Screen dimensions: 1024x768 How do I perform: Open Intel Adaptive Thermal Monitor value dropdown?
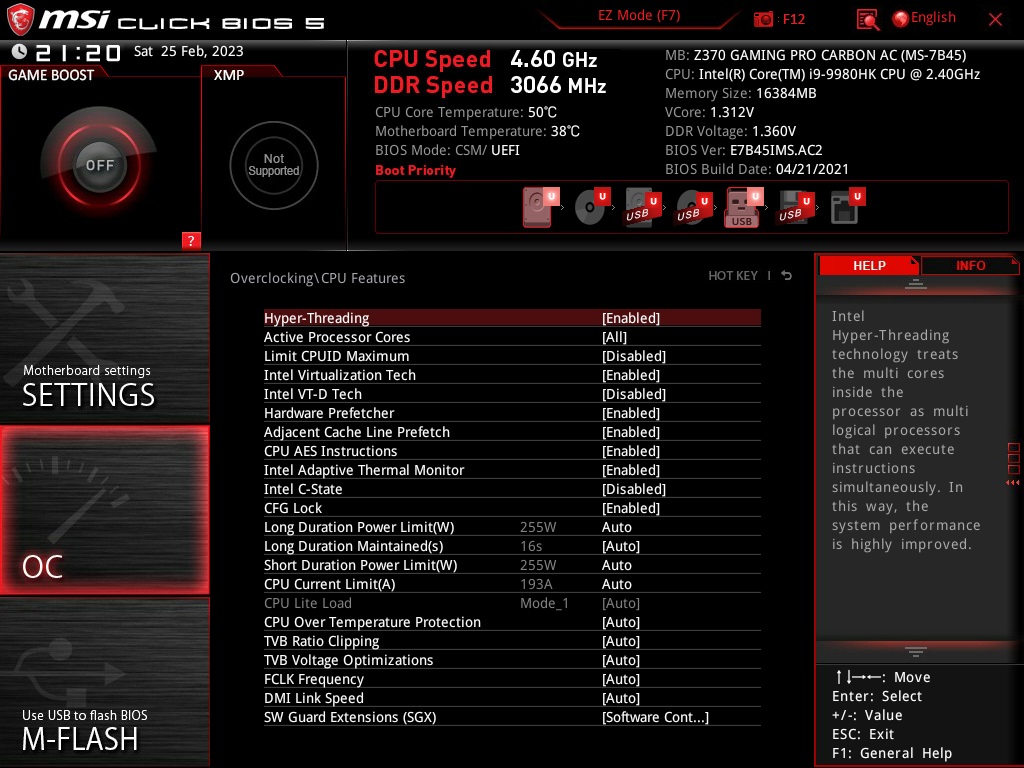click(x=631, y=470)
